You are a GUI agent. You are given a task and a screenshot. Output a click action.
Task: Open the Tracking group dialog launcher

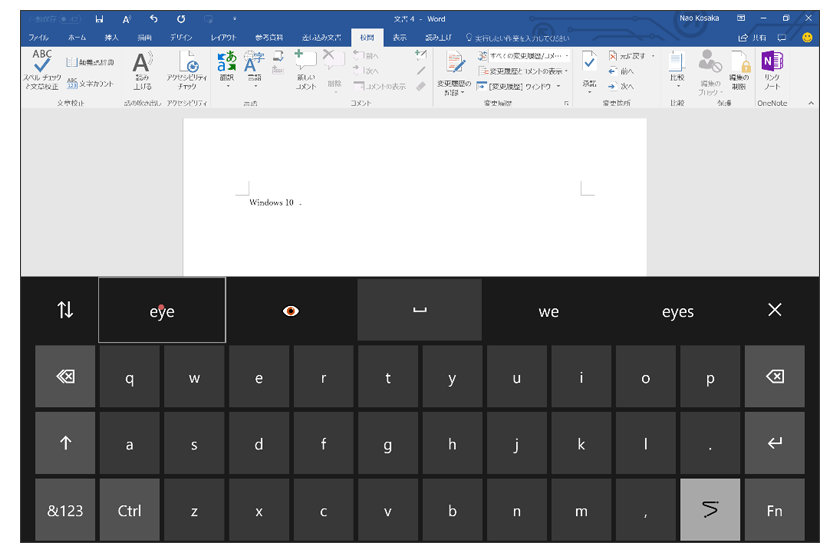click(x=566, y=103)
